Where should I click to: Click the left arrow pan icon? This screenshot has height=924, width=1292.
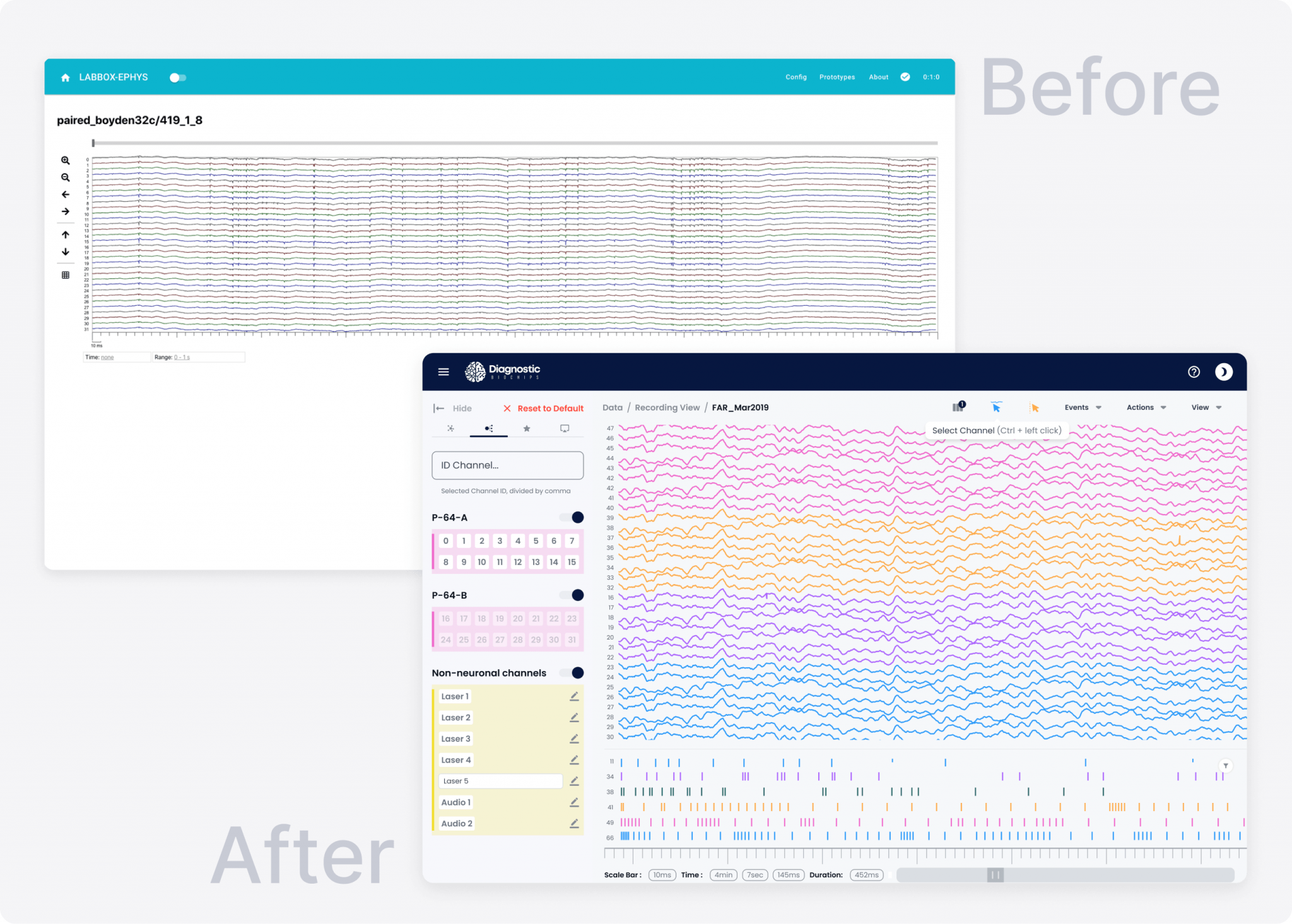pyautogui.click(x=66, y=195)
